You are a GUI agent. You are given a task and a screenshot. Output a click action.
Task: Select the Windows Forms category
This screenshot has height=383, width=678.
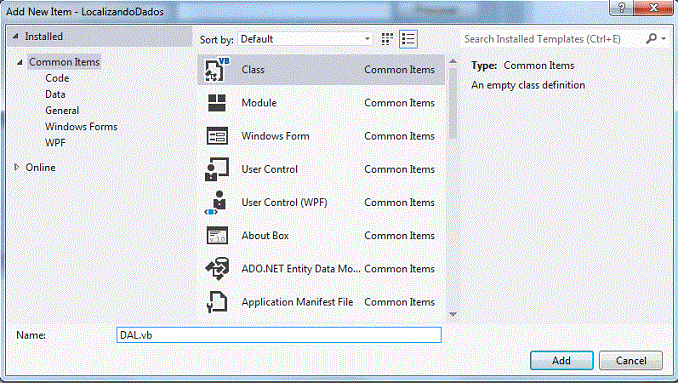81,127
